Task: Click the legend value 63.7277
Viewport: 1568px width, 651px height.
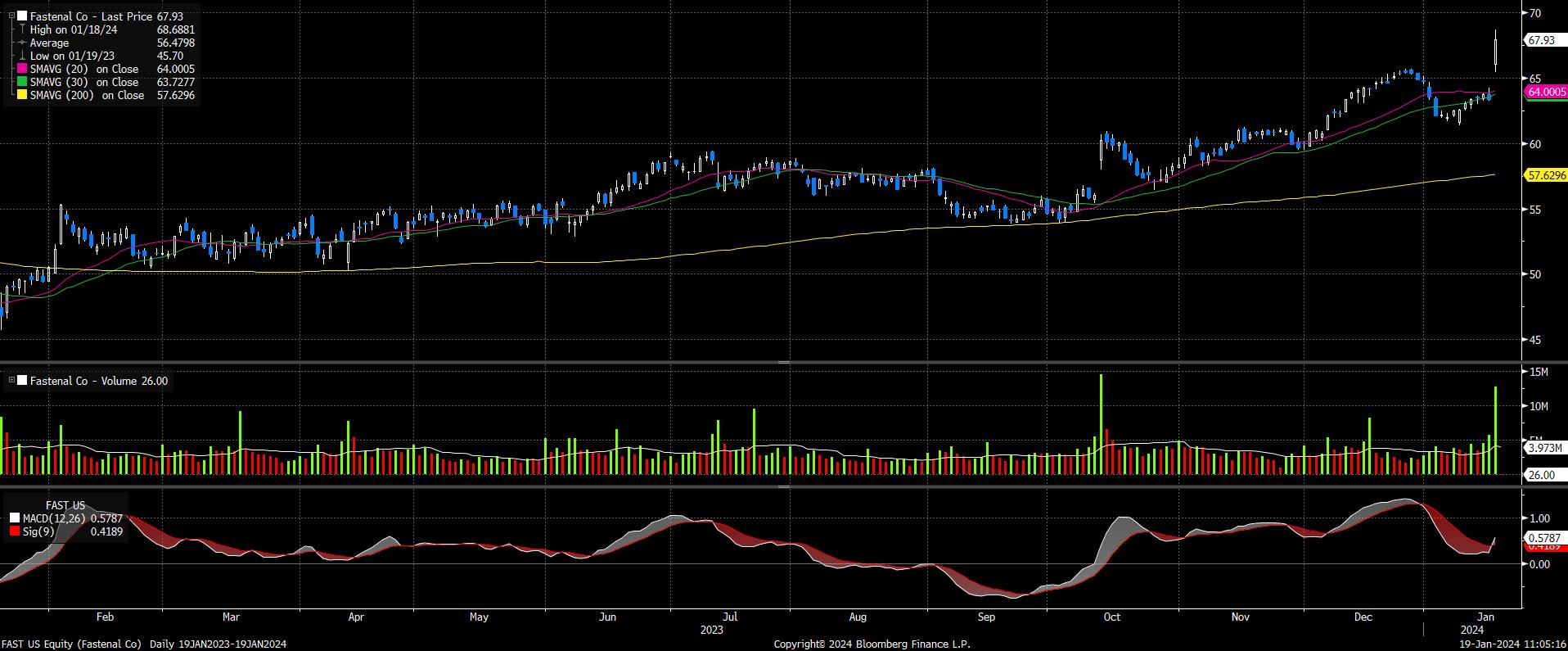Action: [176, 82]
